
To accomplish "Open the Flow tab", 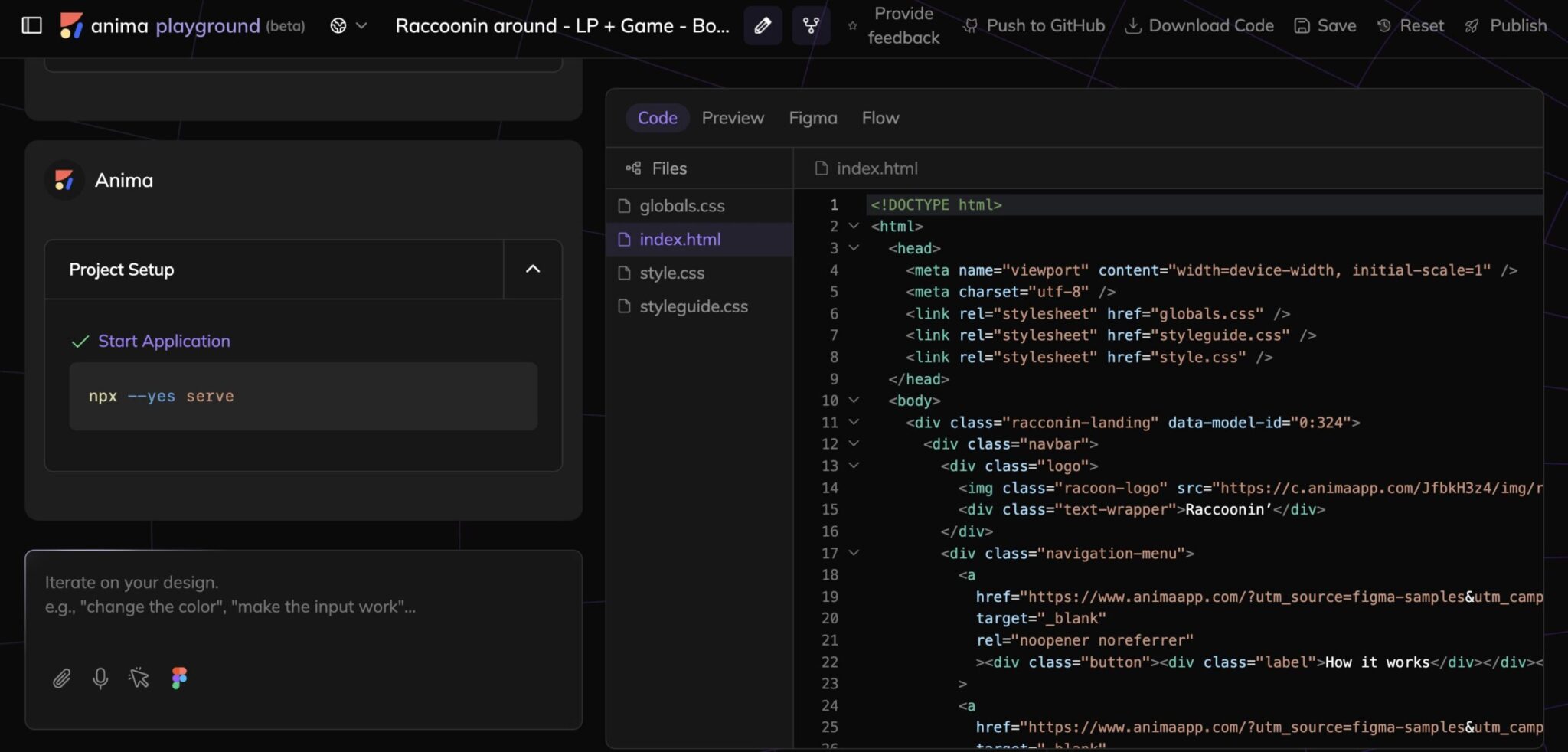I will pos(879,117).
